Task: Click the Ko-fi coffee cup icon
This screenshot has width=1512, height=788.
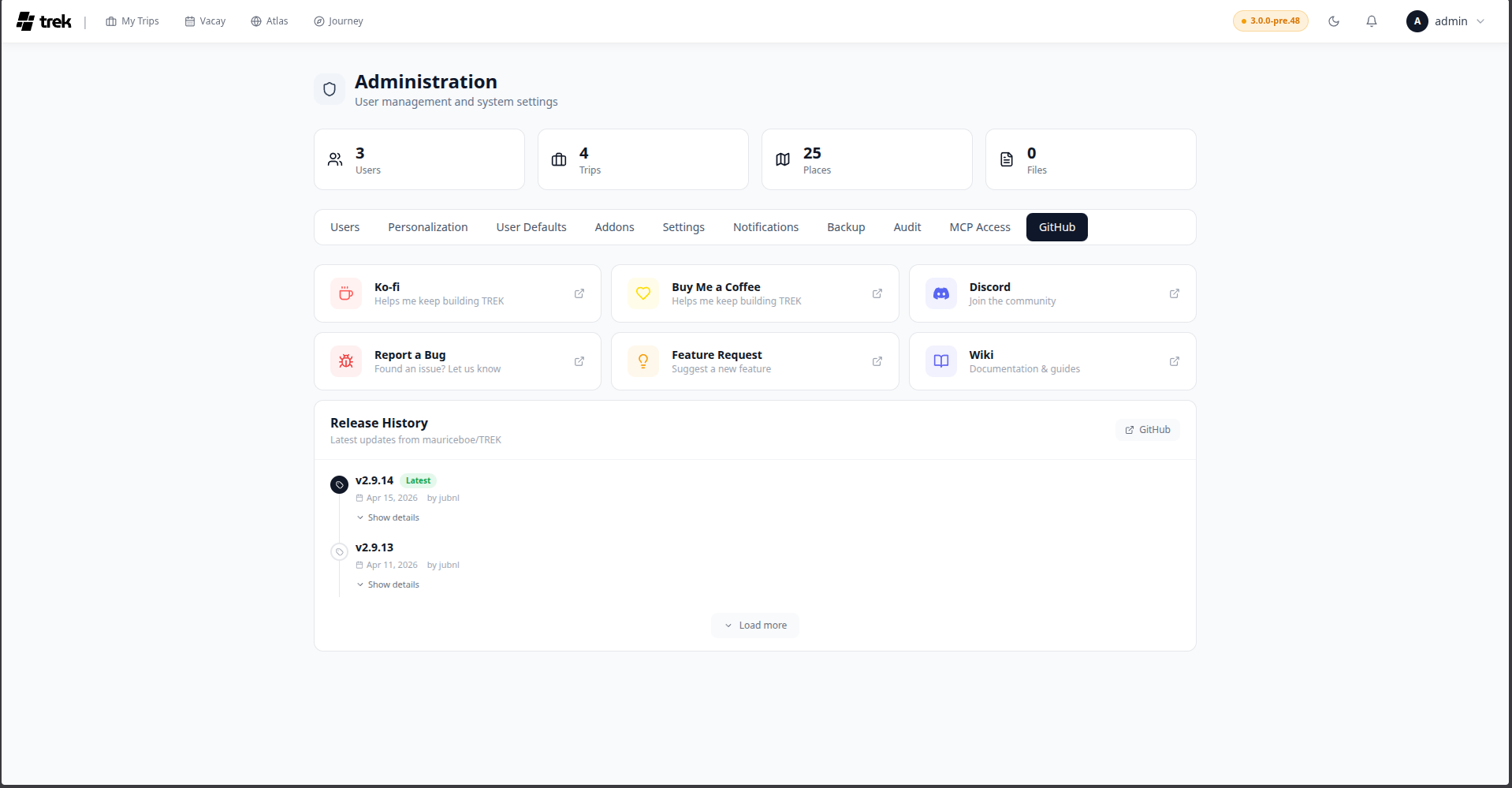Action: [346, 293]
